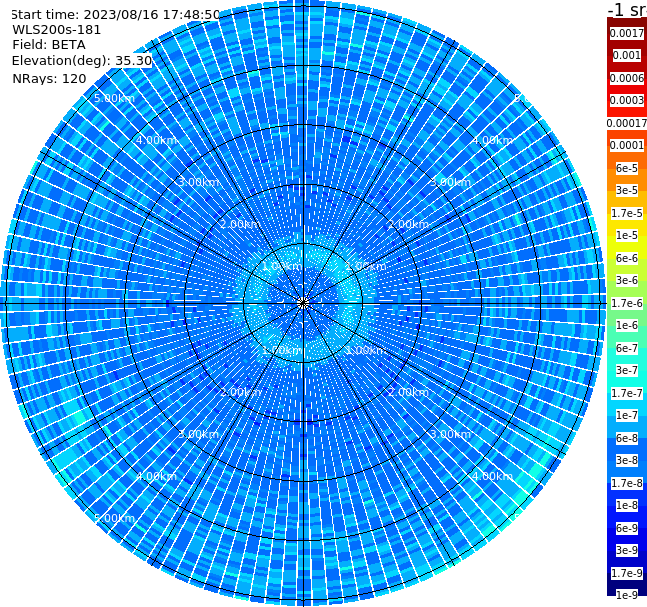Click the 1e-7 colorbar label
The image size is (647, 607).
(x=627, y=415)
